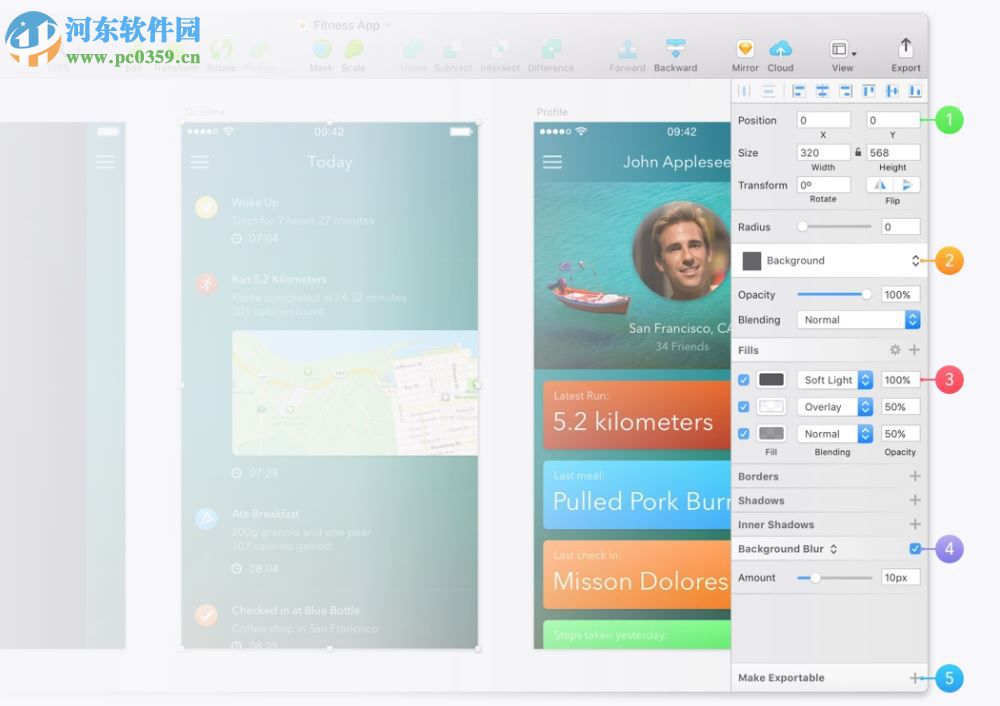The width and height of the screenshot is (1000, 706).
Task: Switch to the Fitness App document tab
Action: (x=344, y=24)
